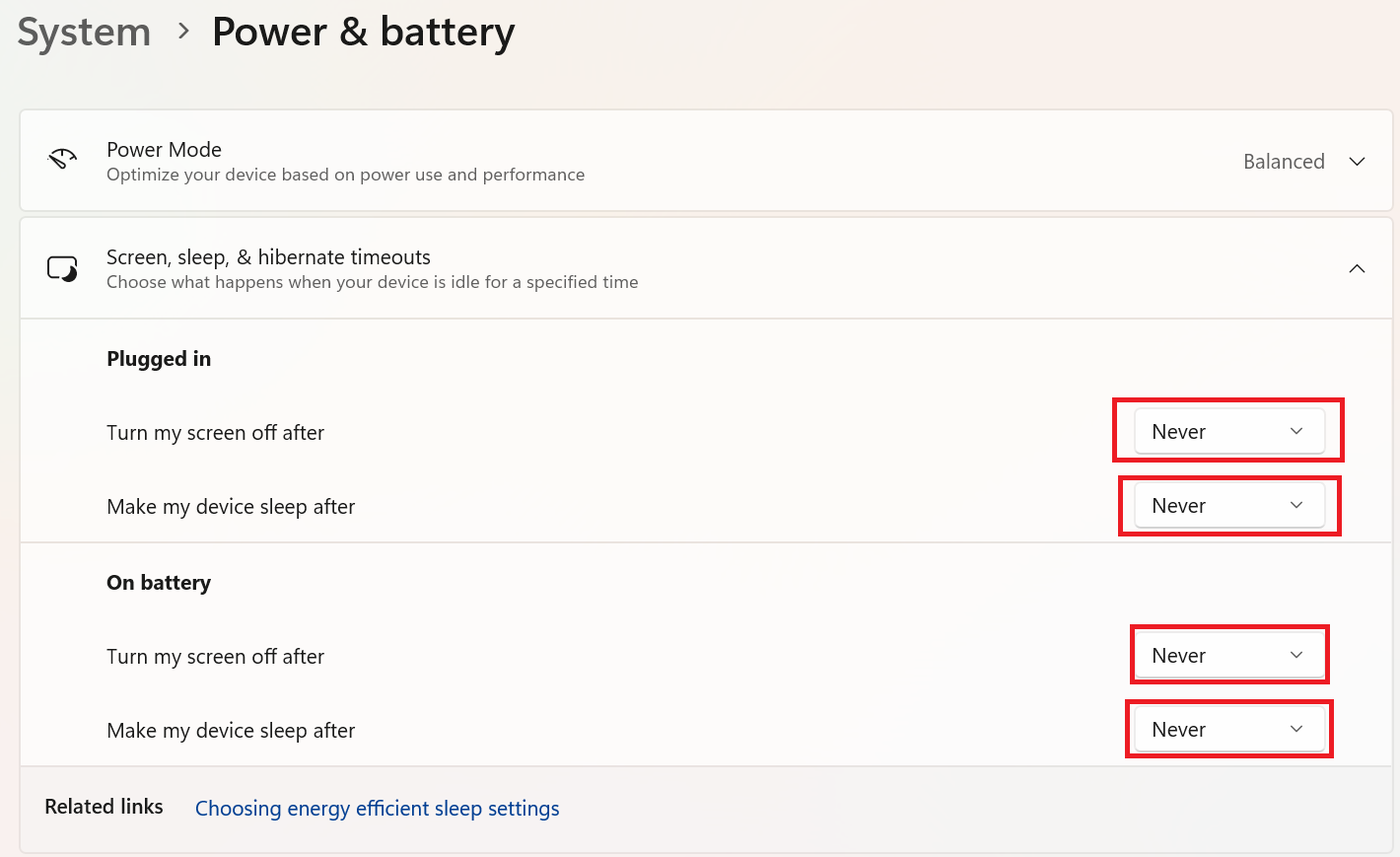1400x857 pixels.
Task: Click the screen and sleep timeouts icon
Action: (62, 268)
